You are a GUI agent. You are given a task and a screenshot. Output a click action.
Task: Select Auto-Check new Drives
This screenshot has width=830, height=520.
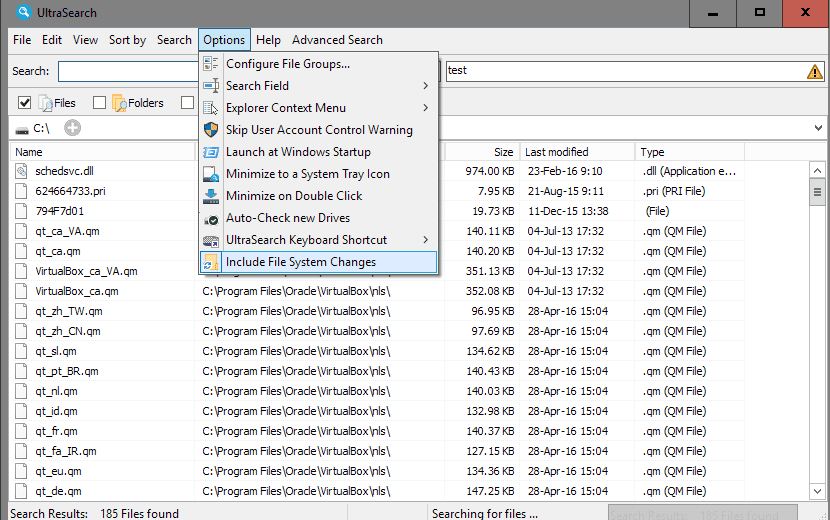pyautogui.click(x=319, y=218)
